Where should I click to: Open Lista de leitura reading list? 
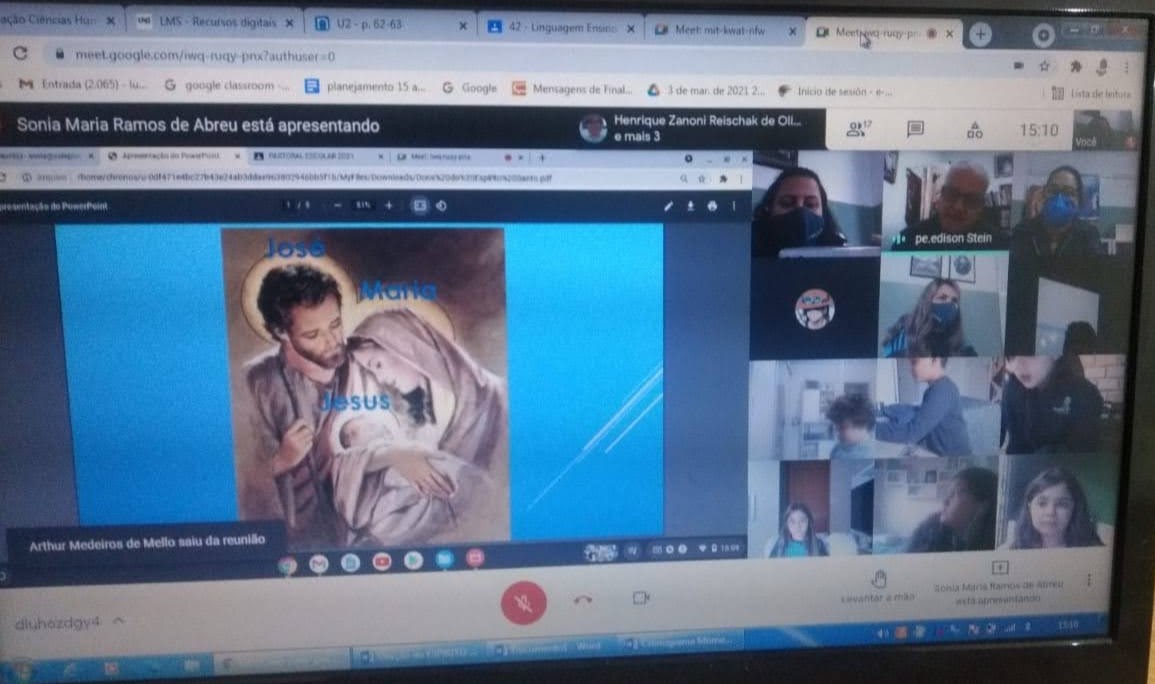(1092, 94)
